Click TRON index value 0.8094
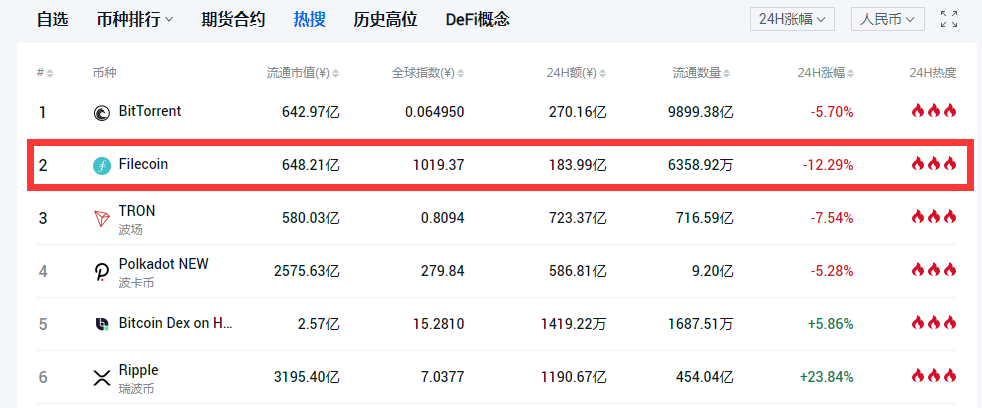This screenshot has height=408, width=982. (x=443, y=219)
